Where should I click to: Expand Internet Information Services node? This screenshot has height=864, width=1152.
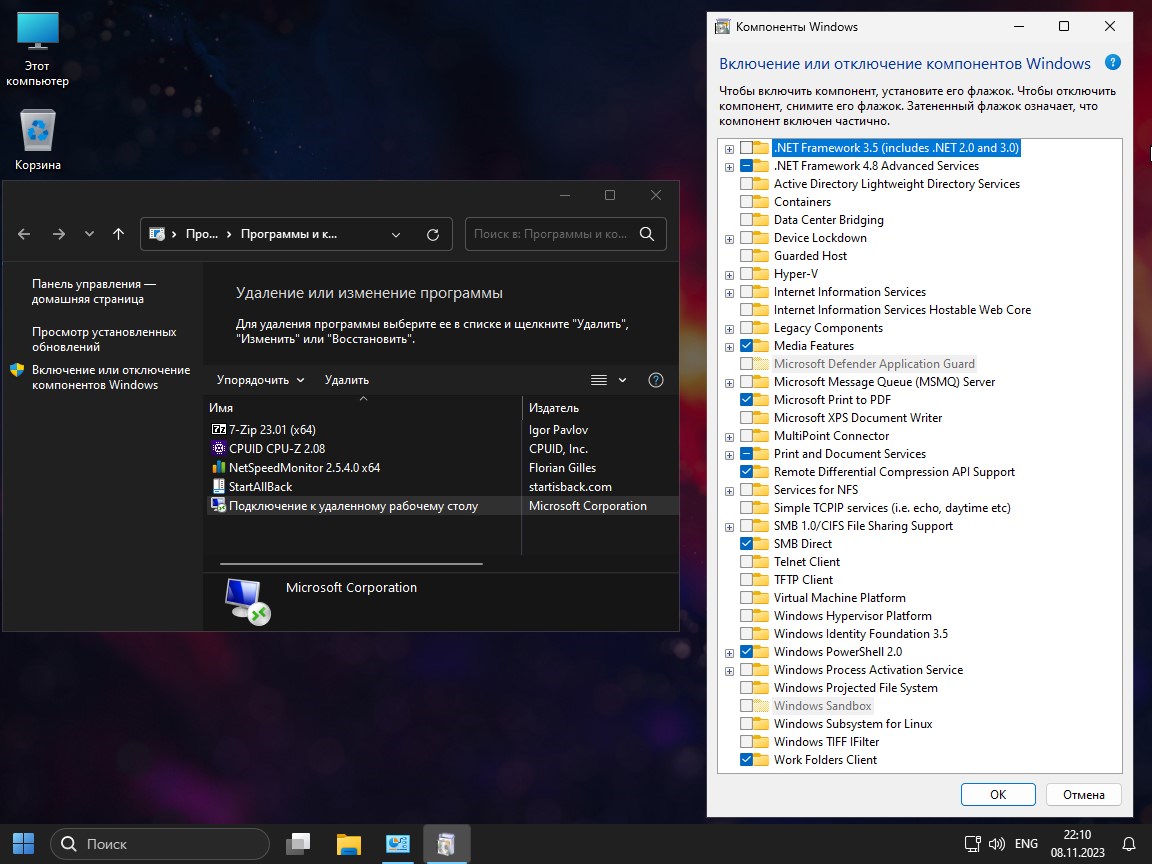tap(729, 291)
